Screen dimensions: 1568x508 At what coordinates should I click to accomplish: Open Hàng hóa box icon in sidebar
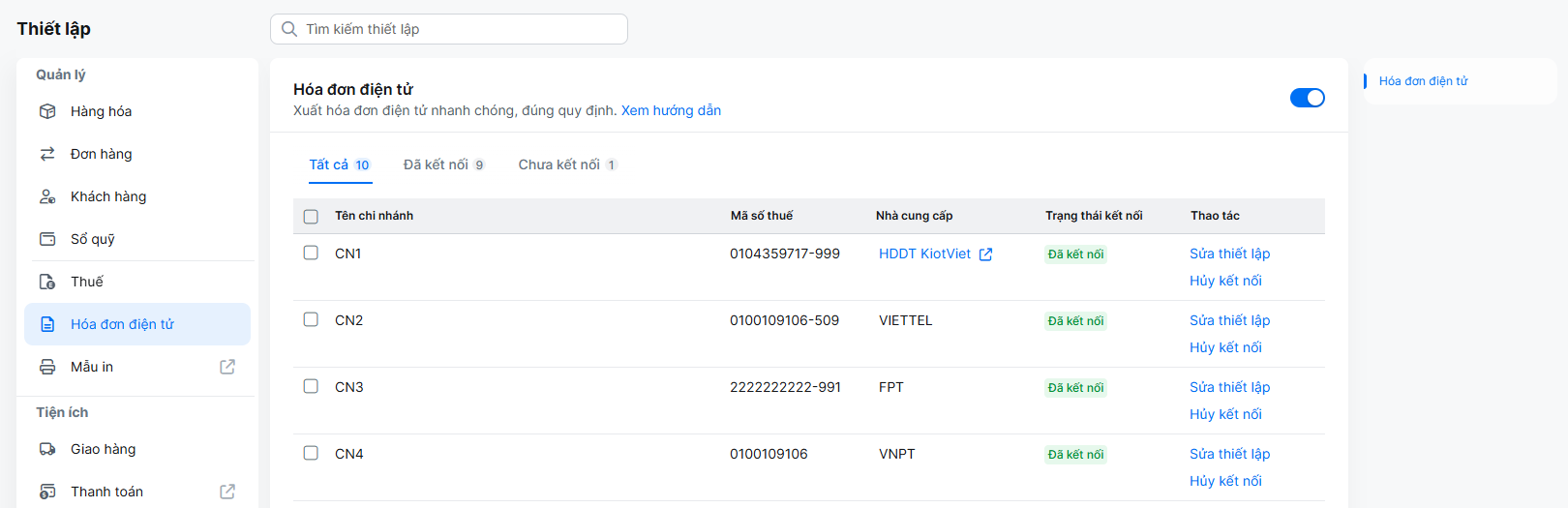click(x=47, y=111)
